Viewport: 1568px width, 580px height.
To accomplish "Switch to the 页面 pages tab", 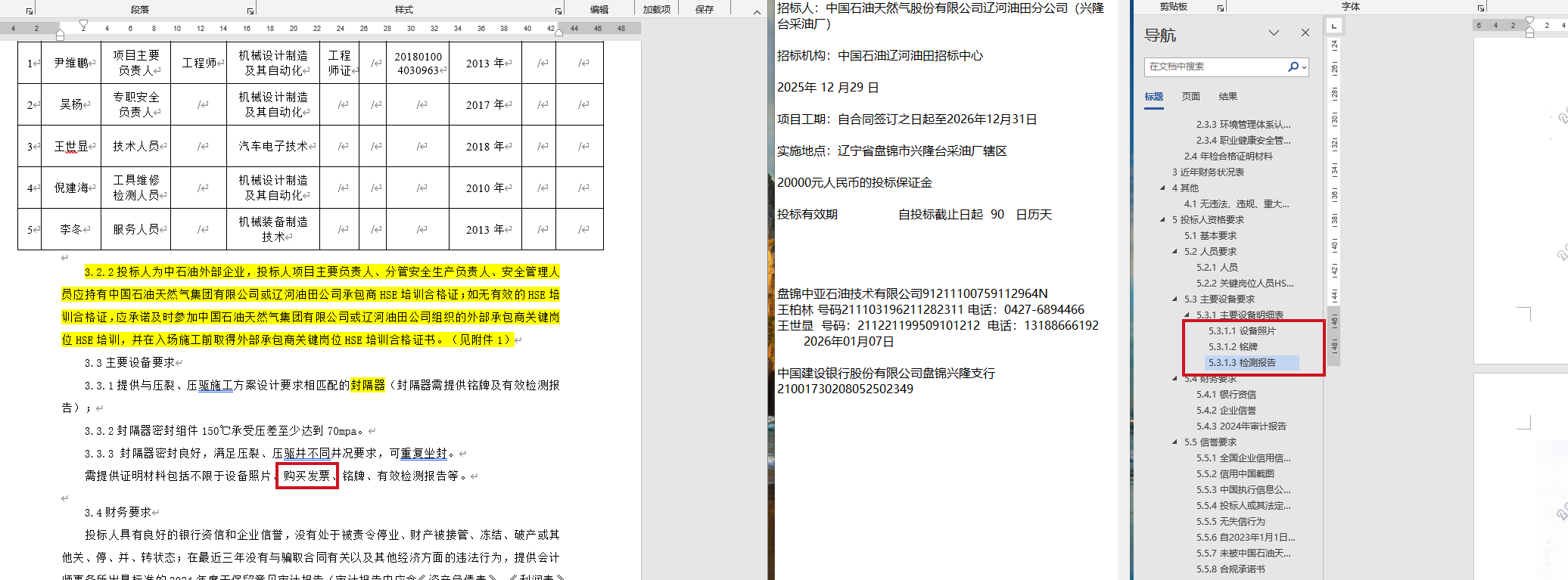I will coord(1191,97).
